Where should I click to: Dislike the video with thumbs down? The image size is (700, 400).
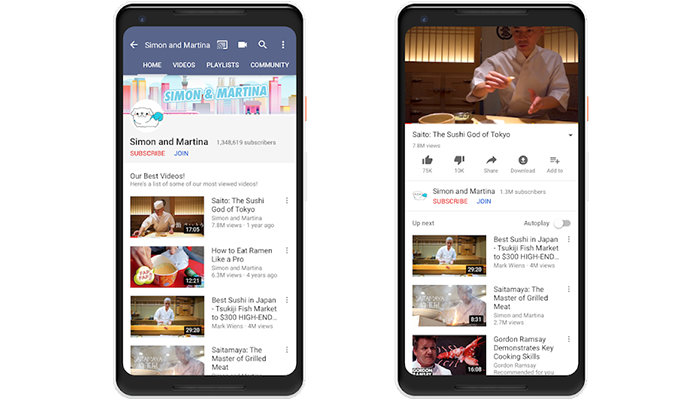pos(459,160)
